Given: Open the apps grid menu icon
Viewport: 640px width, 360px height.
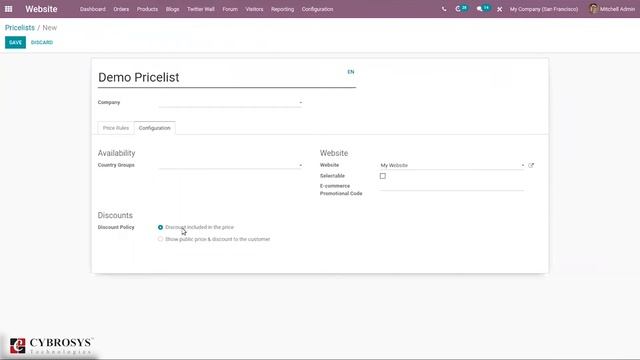Looking at the screenshot, I should coord(8,9).
